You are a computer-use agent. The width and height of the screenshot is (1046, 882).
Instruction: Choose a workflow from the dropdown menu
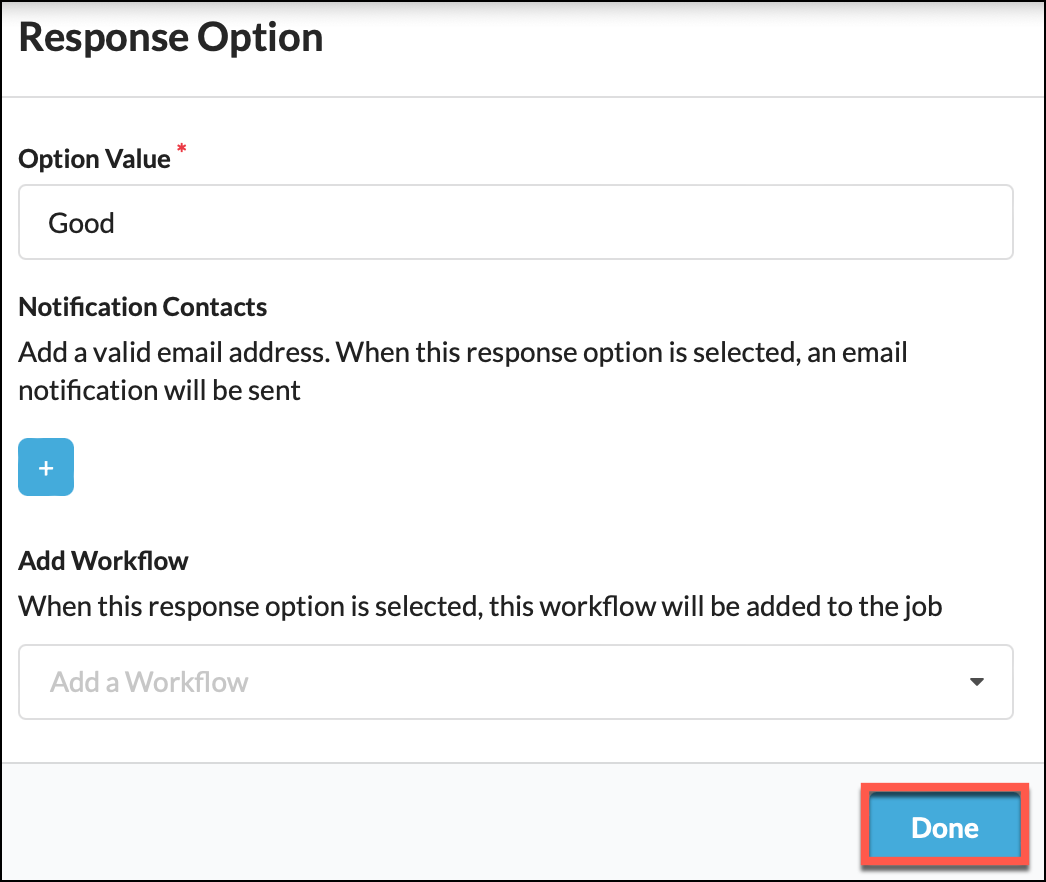tap(515, 681)
